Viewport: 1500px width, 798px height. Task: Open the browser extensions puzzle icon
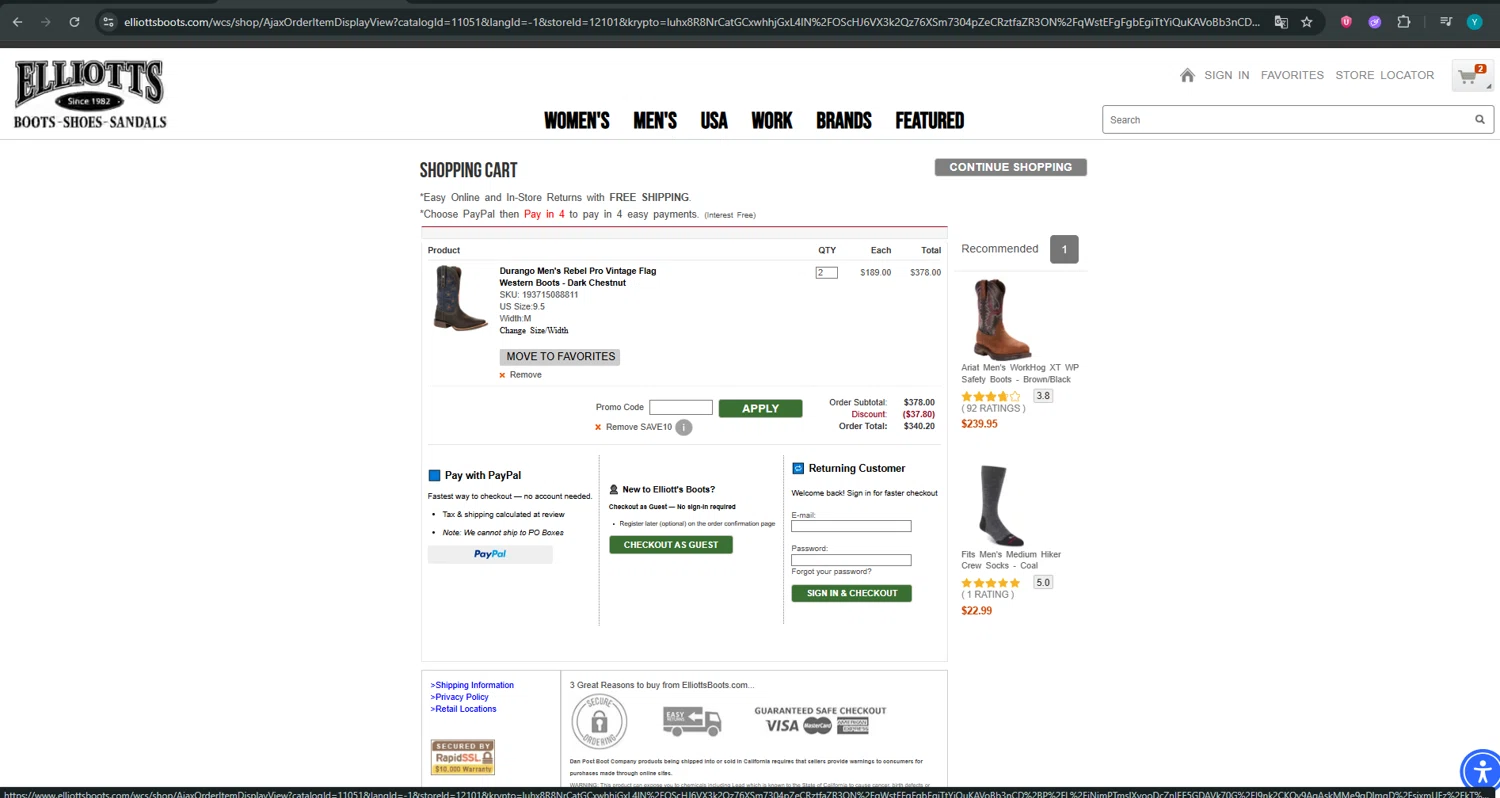(1404, 21)
